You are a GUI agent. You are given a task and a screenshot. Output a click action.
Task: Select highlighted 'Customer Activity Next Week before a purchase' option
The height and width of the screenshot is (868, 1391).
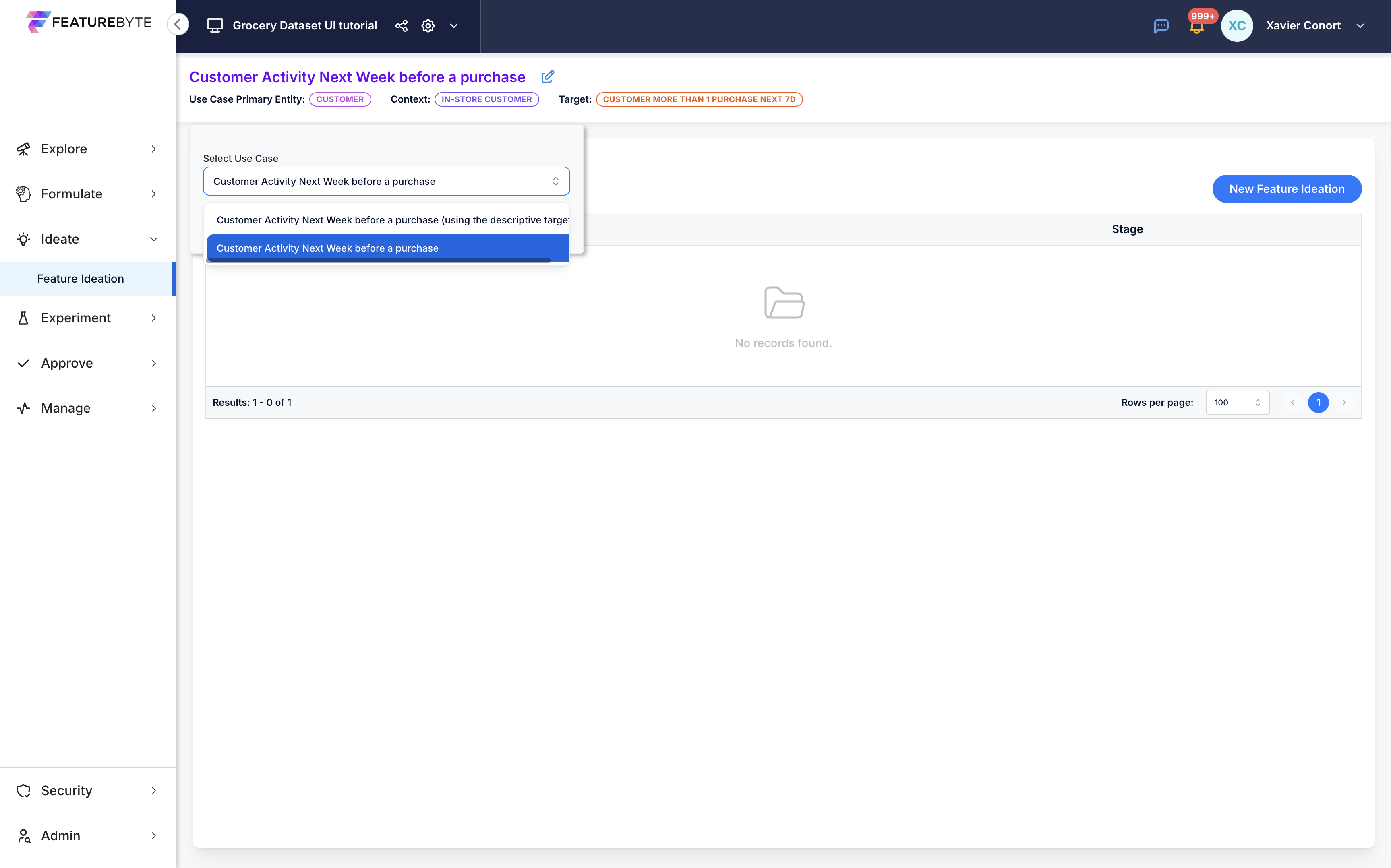(x=388, y=248)
